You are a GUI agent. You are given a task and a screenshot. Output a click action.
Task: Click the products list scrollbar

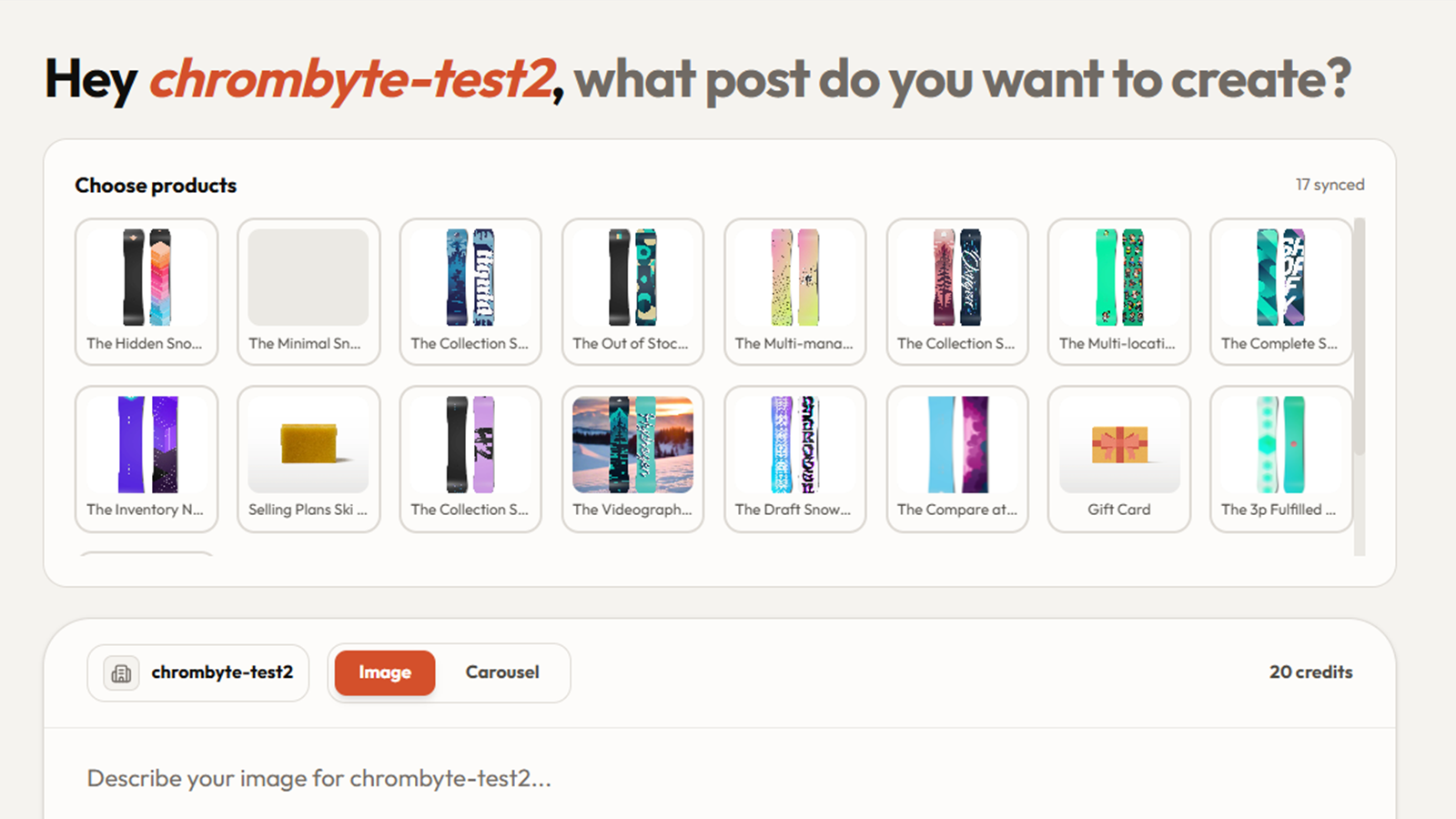pos(1360,337)
